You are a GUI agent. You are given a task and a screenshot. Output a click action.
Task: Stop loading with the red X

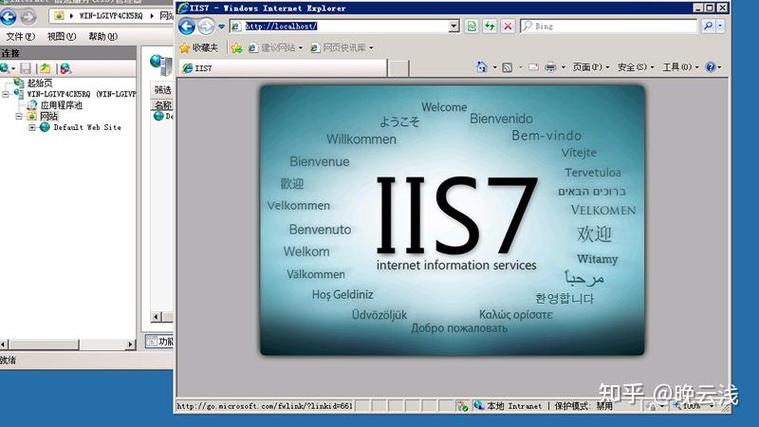tap(508, 26)
